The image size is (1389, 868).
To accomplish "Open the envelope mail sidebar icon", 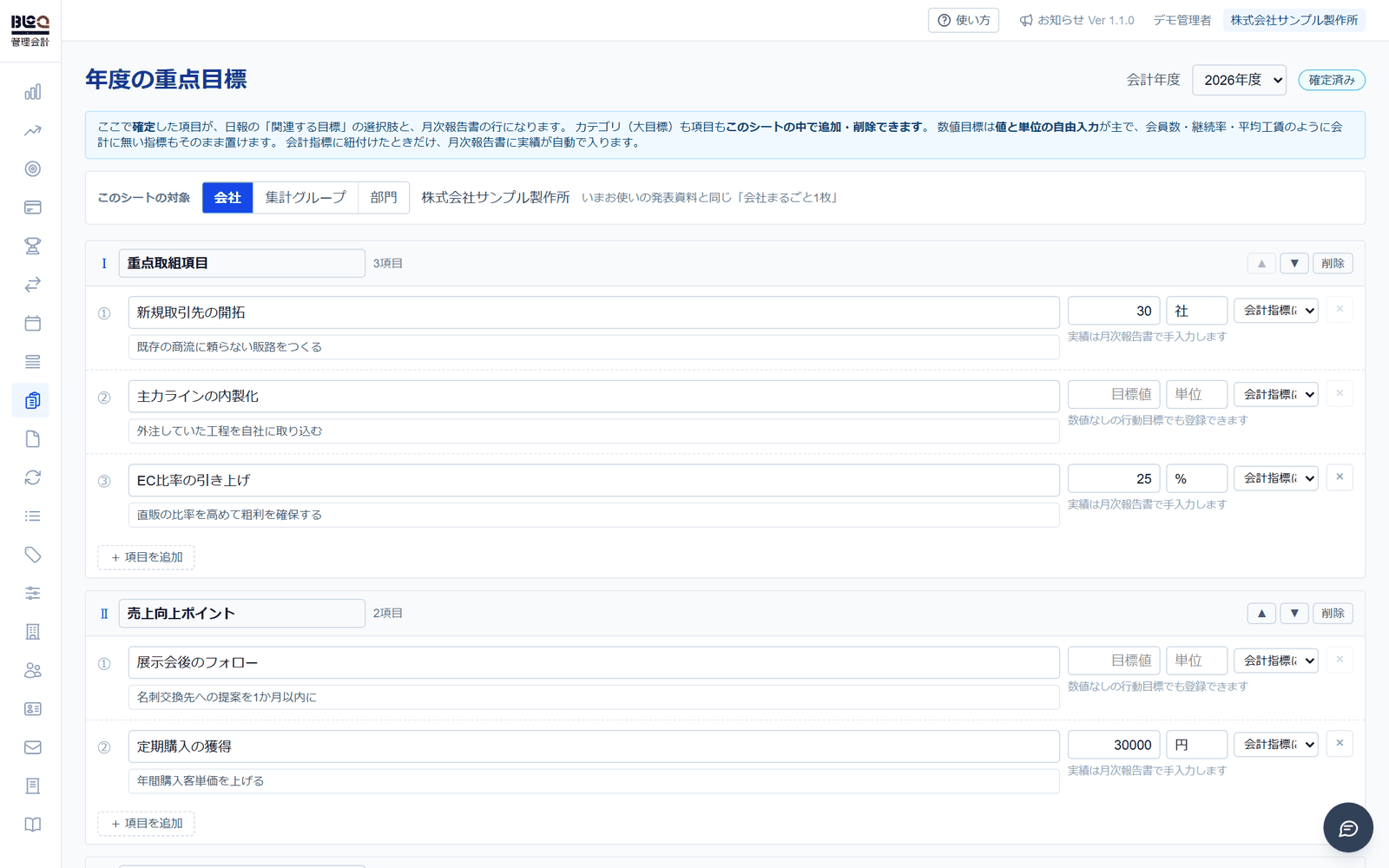I will point(32,747).
